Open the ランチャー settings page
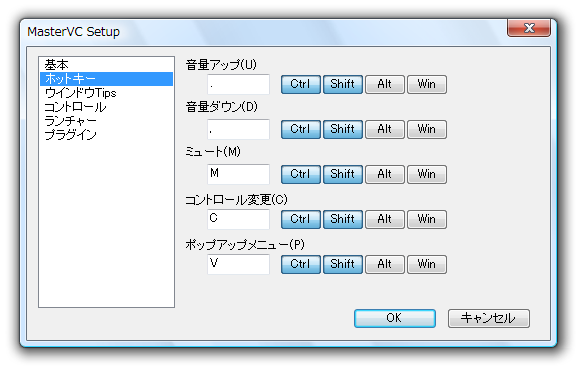This screenshot has height=368, width=579. tap(106, 121)
